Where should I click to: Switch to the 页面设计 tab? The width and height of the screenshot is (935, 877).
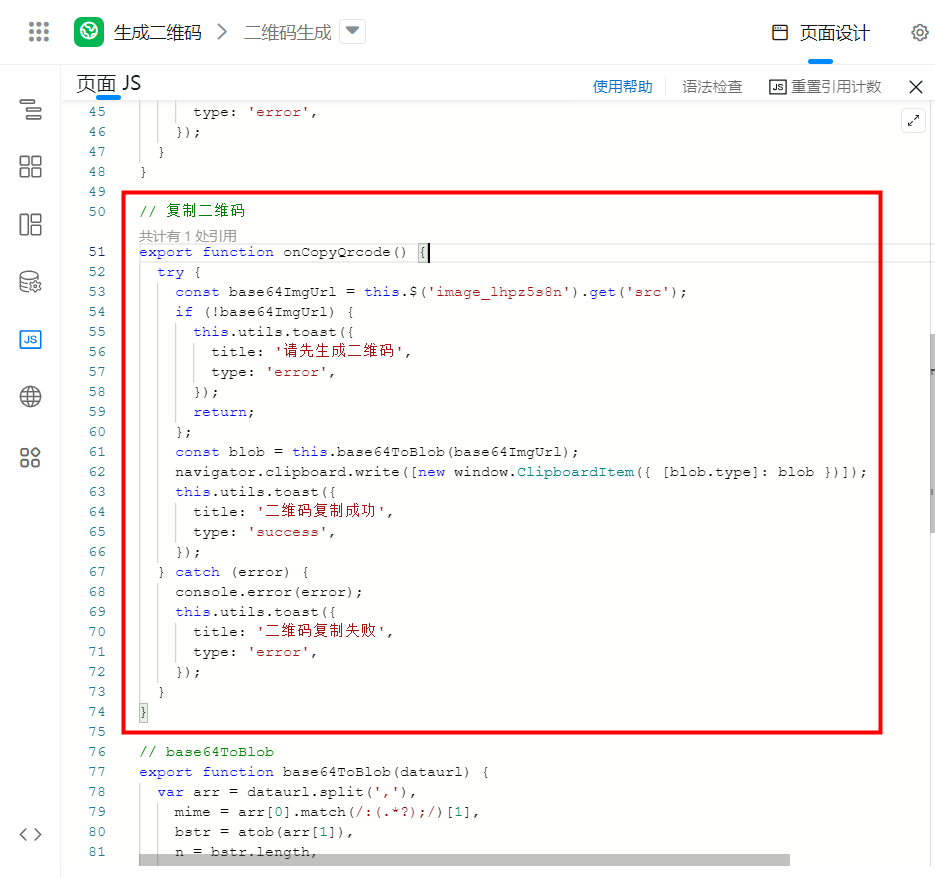[x=821, y=33]
